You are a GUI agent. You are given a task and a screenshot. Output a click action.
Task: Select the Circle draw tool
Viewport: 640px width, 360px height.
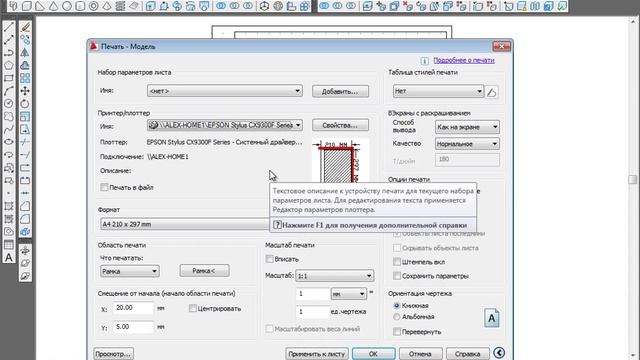[9, 104]
